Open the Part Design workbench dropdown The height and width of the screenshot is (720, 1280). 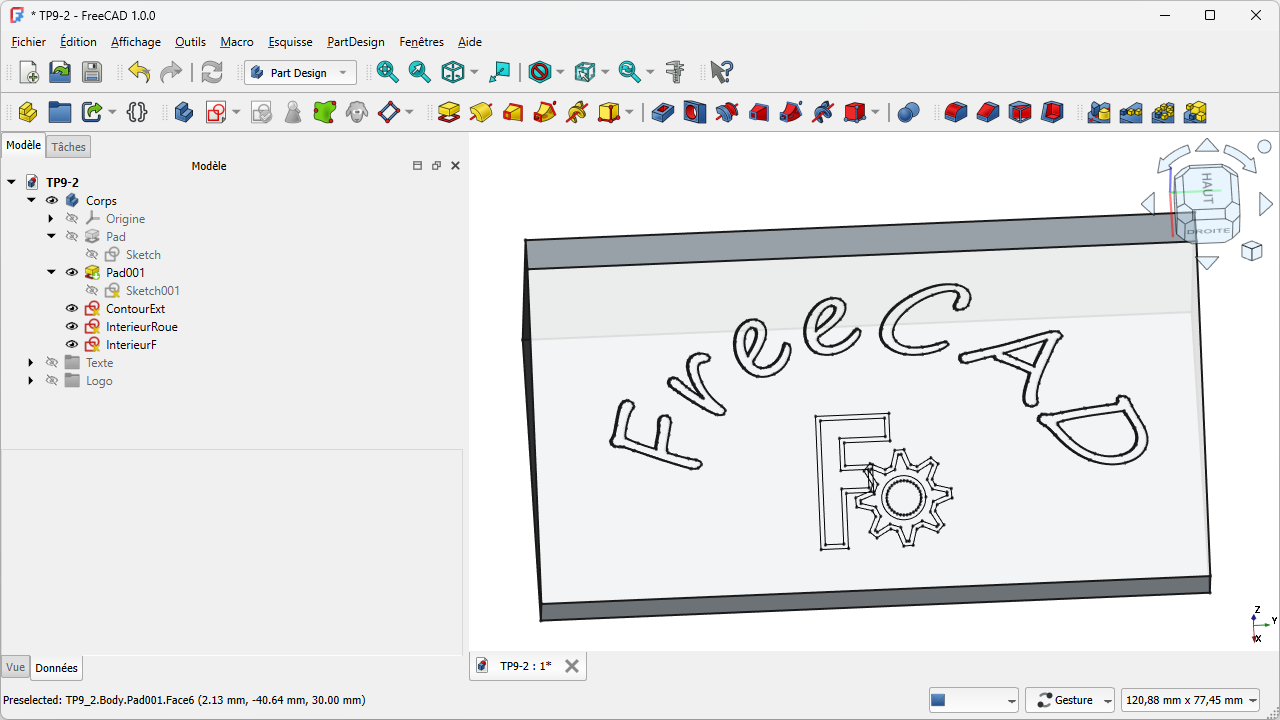[x=300, y=73]
